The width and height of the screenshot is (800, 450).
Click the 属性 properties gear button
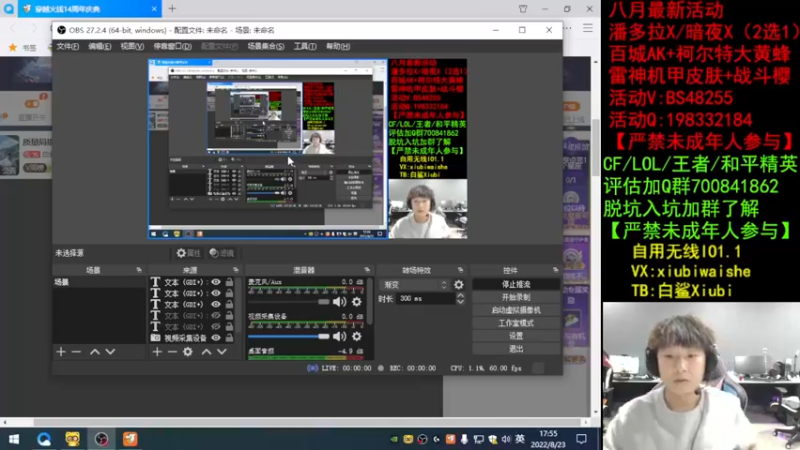click(188, 253)
